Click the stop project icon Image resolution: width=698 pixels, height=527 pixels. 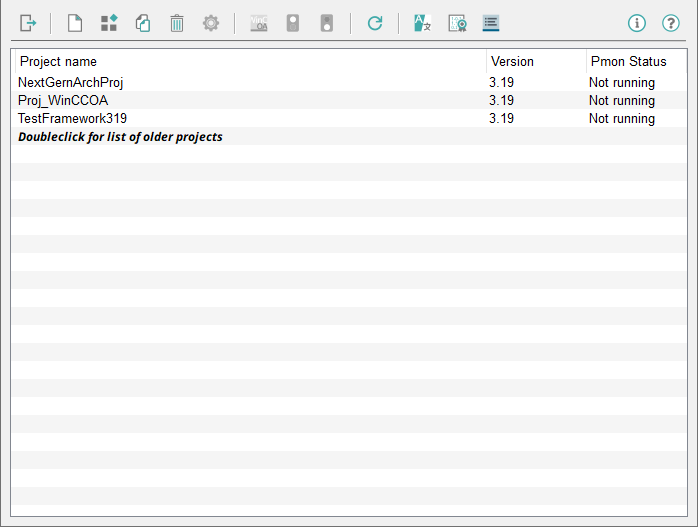(327, 23)
